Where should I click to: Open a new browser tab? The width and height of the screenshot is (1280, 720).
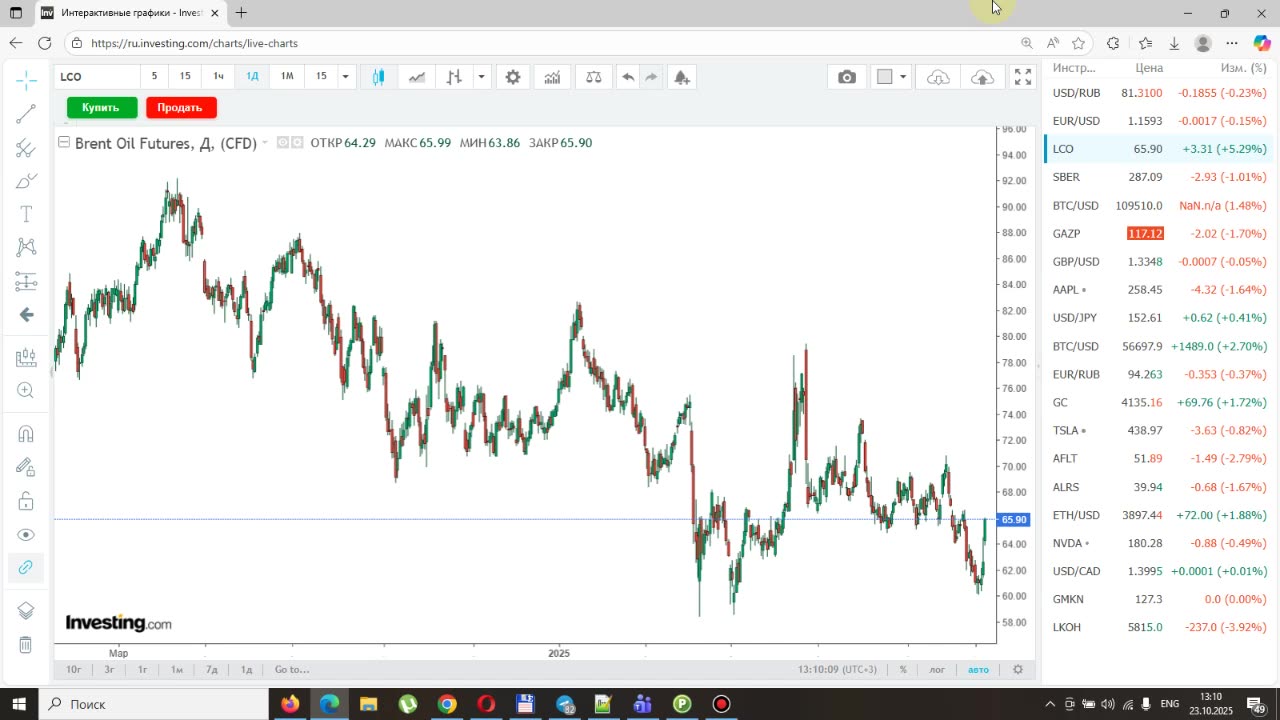click(241, 13)
